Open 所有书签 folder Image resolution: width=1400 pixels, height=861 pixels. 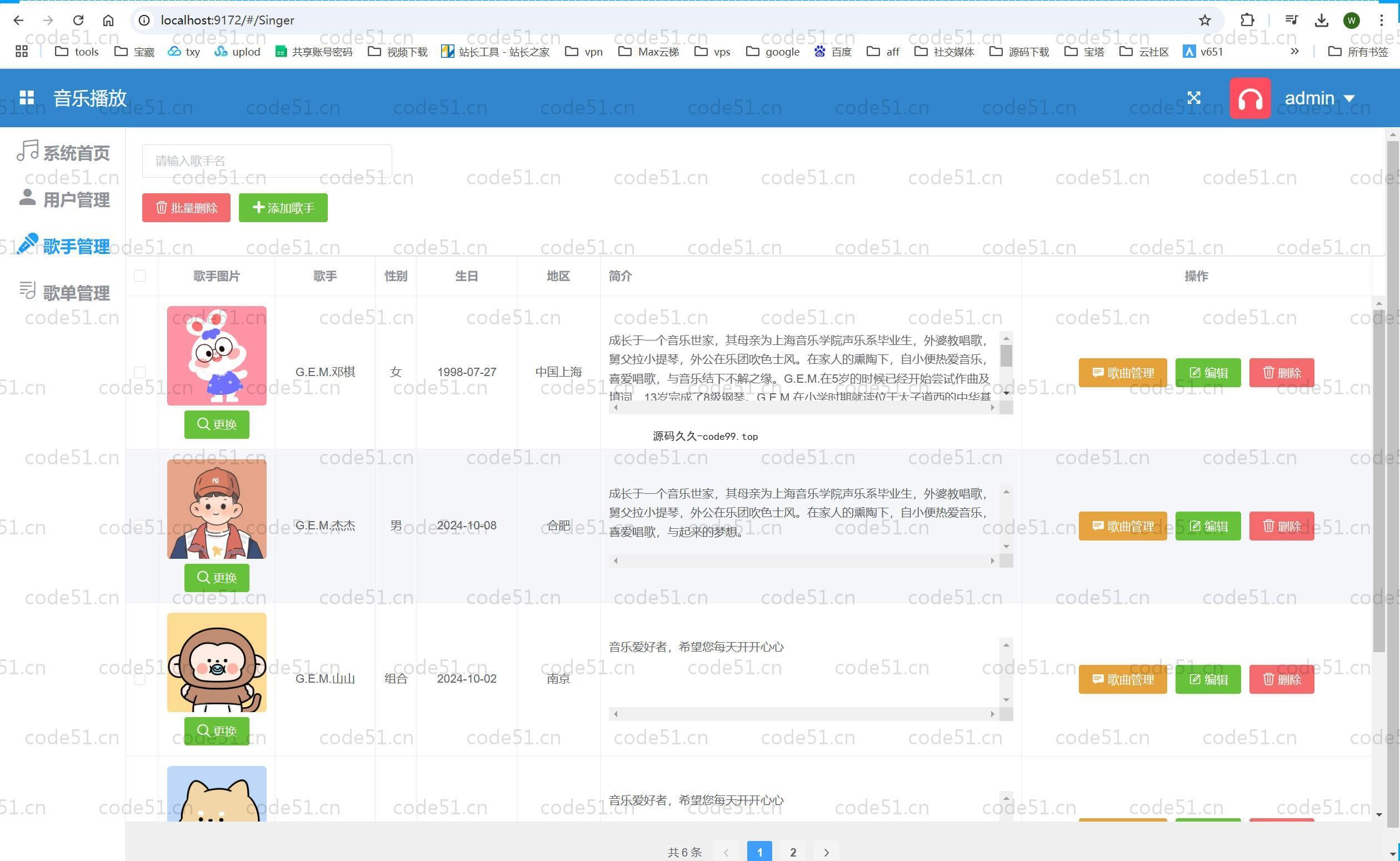[1358, 52]
